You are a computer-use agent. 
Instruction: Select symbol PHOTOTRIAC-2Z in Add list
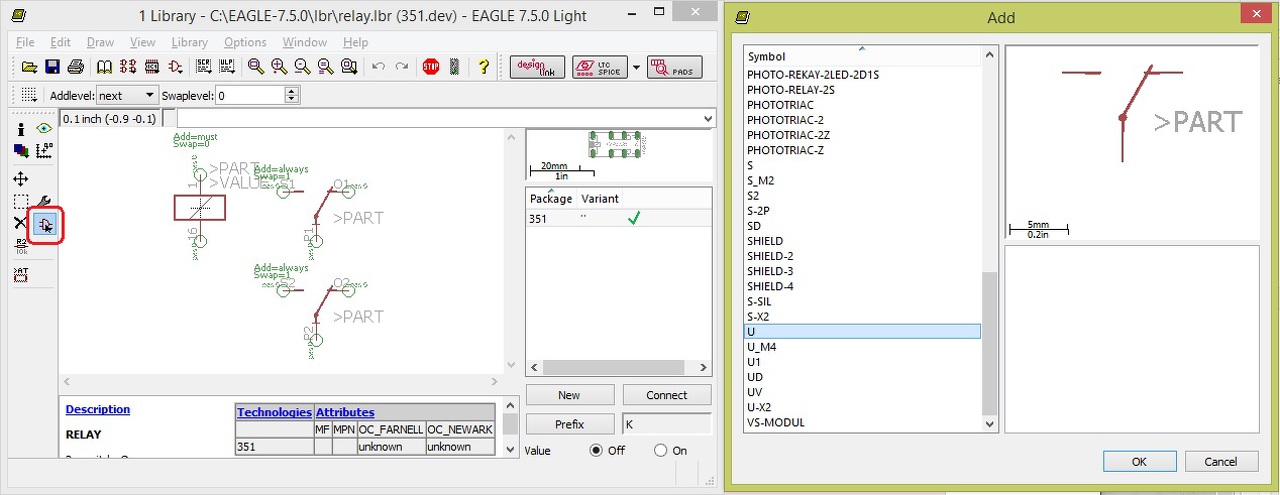(x=862, y=135)
